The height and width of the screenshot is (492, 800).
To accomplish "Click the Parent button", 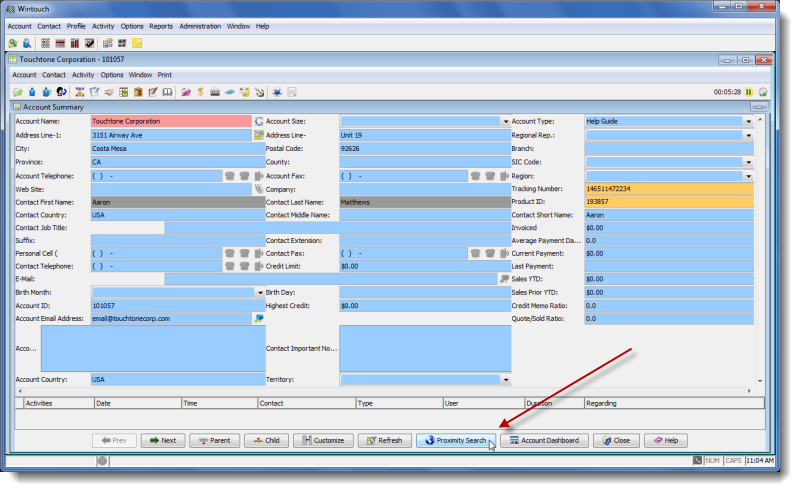I will [x=214, y=440].
